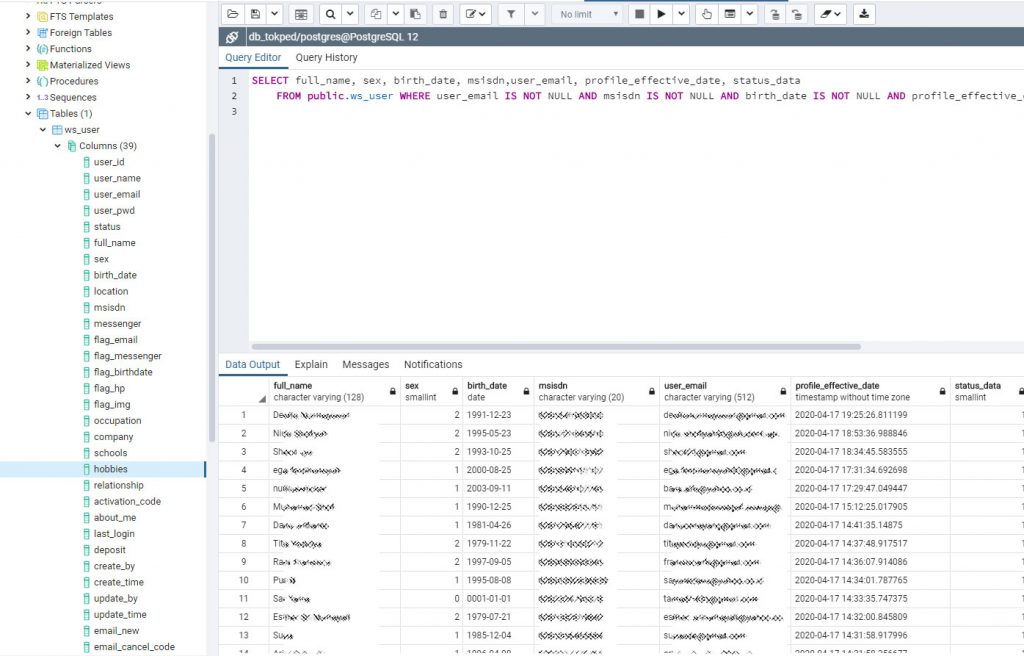The height and width of the screenshot is (656, 1024).
Task: Switch to the Query History tab
Action: pos(326,58)
